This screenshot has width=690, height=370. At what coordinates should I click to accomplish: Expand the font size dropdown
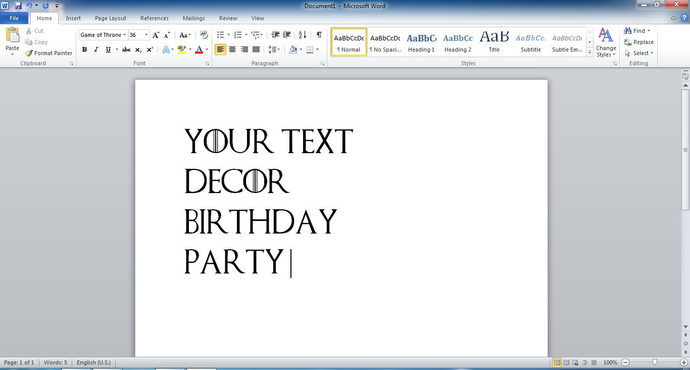(146, 35)
